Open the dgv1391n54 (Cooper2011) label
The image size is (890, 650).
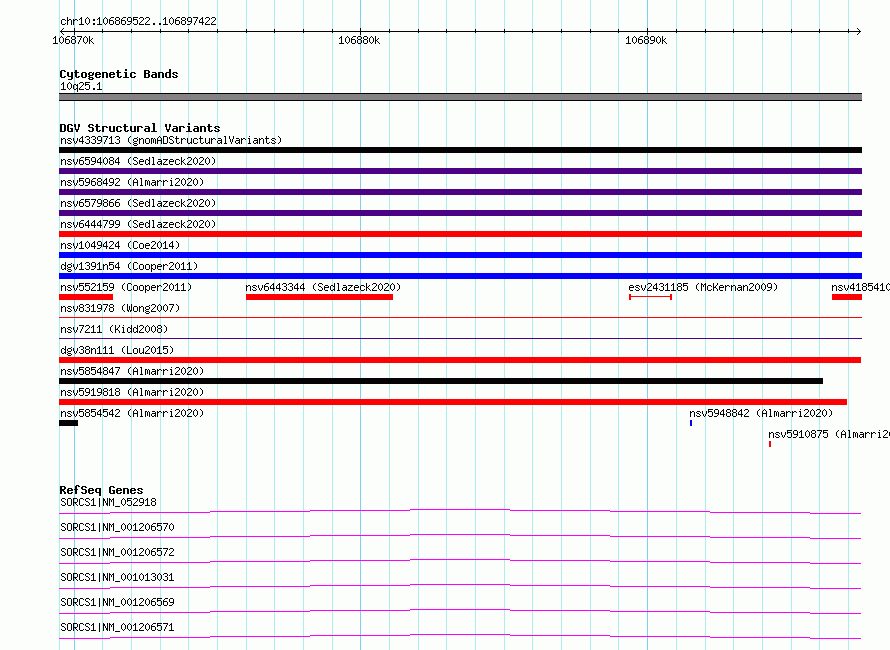tap(129, 266)
